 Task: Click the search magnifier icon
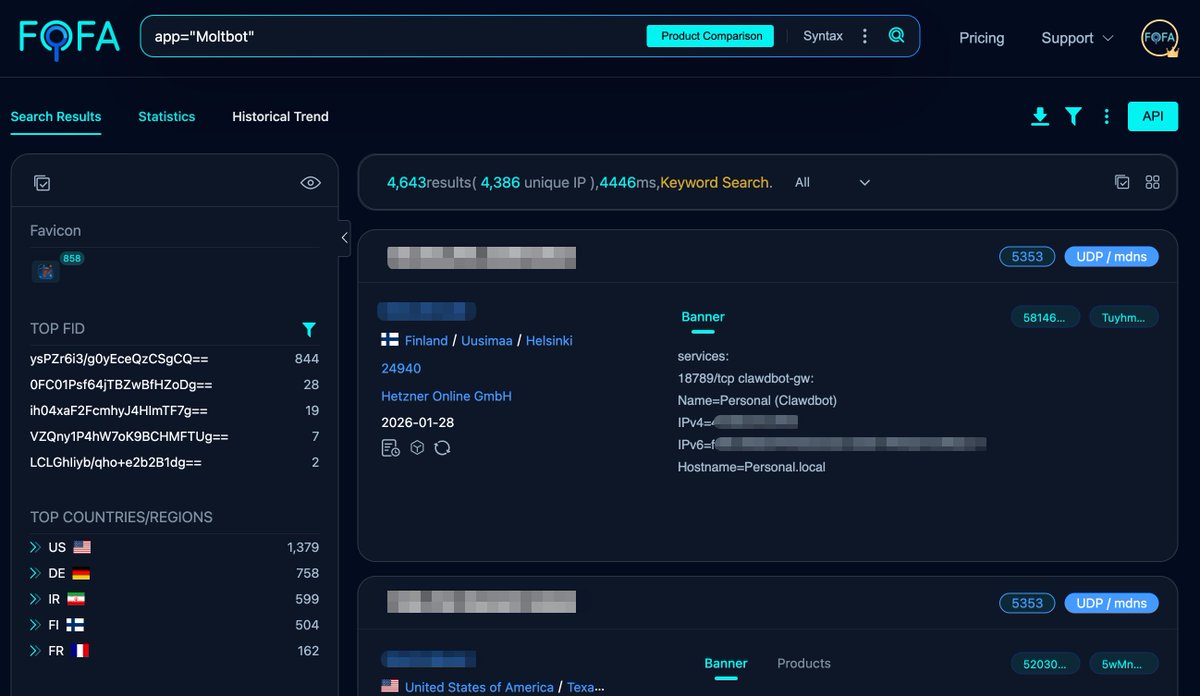click(896, 36)
